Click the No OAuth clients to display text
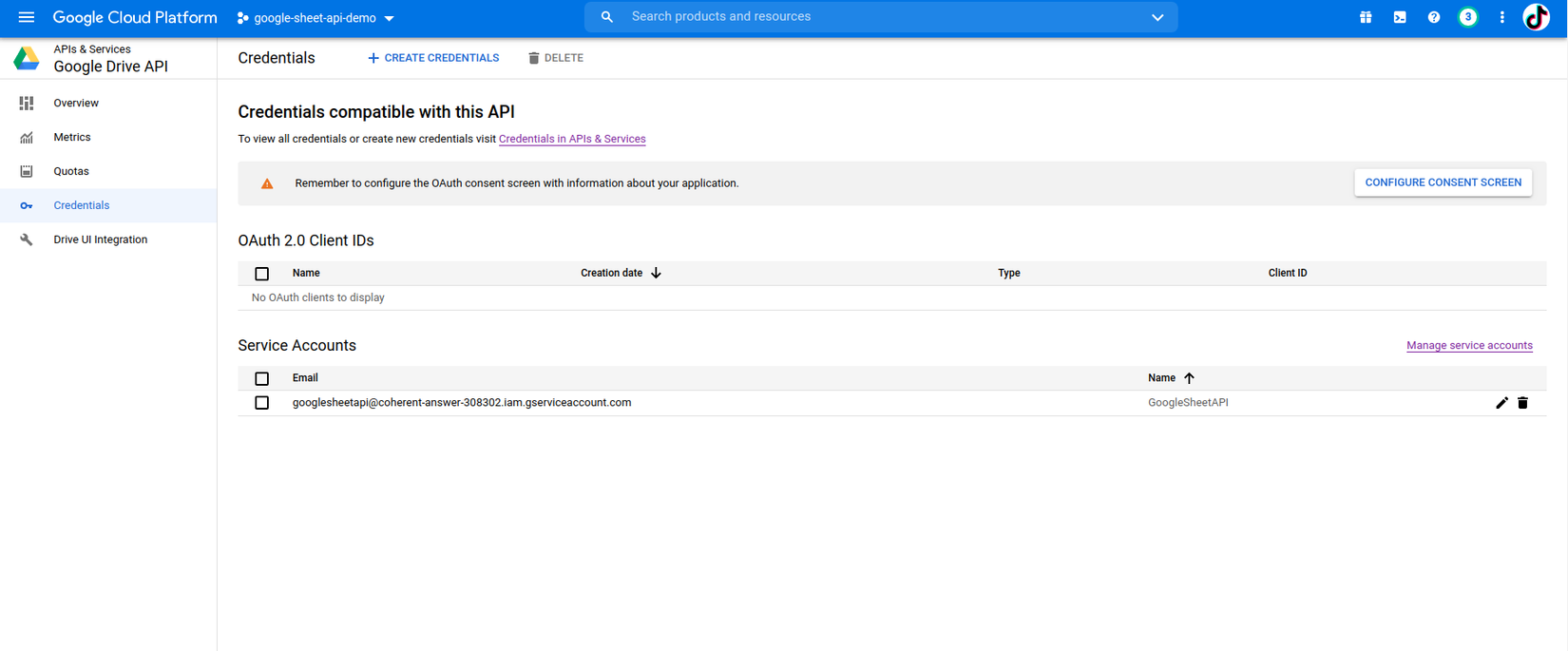This screenshot has width=1568, height=651. click(x=318, y=297)
